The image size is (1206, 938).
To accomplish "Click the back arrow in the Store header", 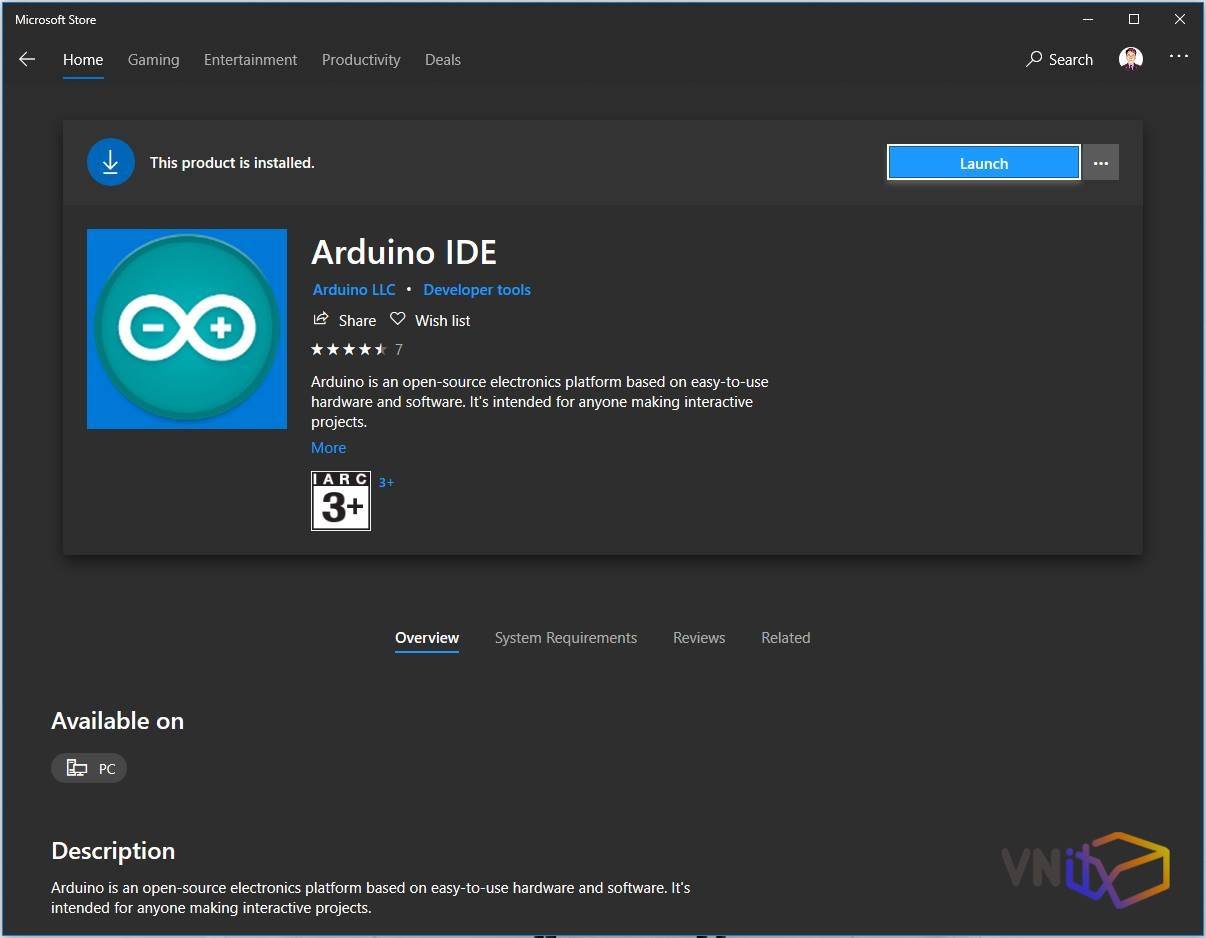I will point(27,60).
